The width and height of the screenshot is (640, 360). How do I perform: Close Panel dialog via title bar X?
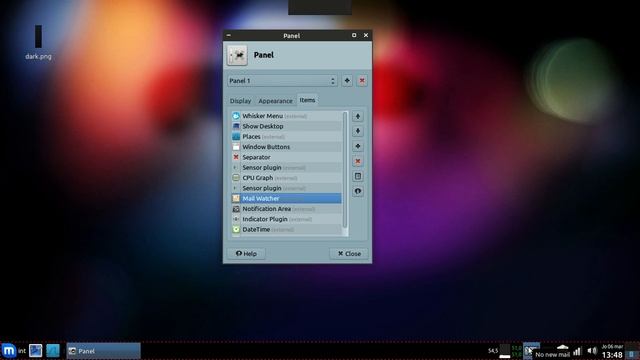click(x=366, y=36)
